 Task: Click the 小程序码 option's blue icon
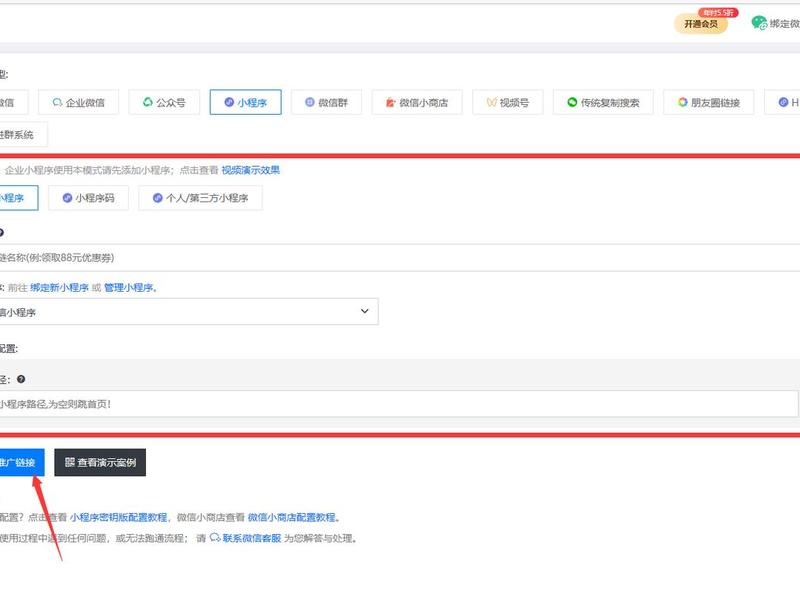[67, 197]
